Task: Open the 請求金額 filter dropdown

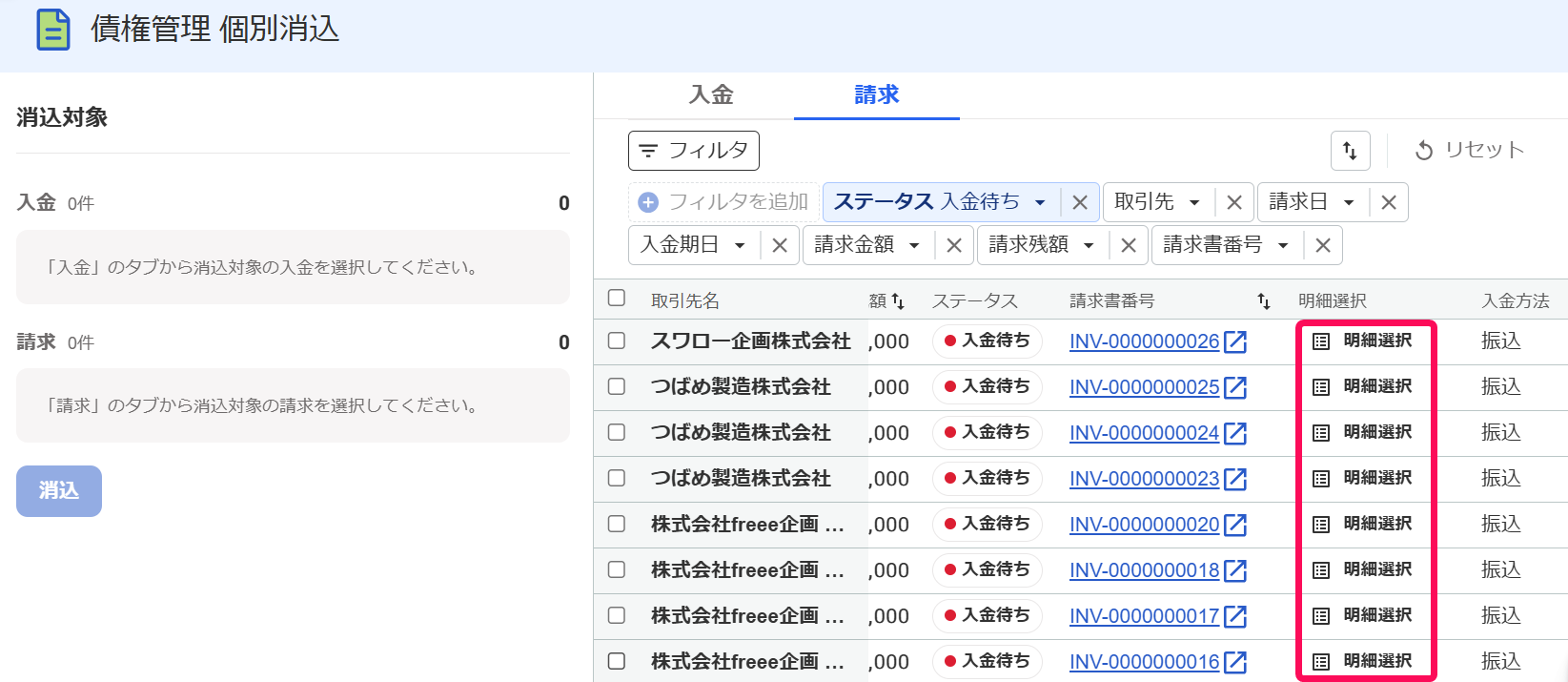Action: (x=867, y=245)
